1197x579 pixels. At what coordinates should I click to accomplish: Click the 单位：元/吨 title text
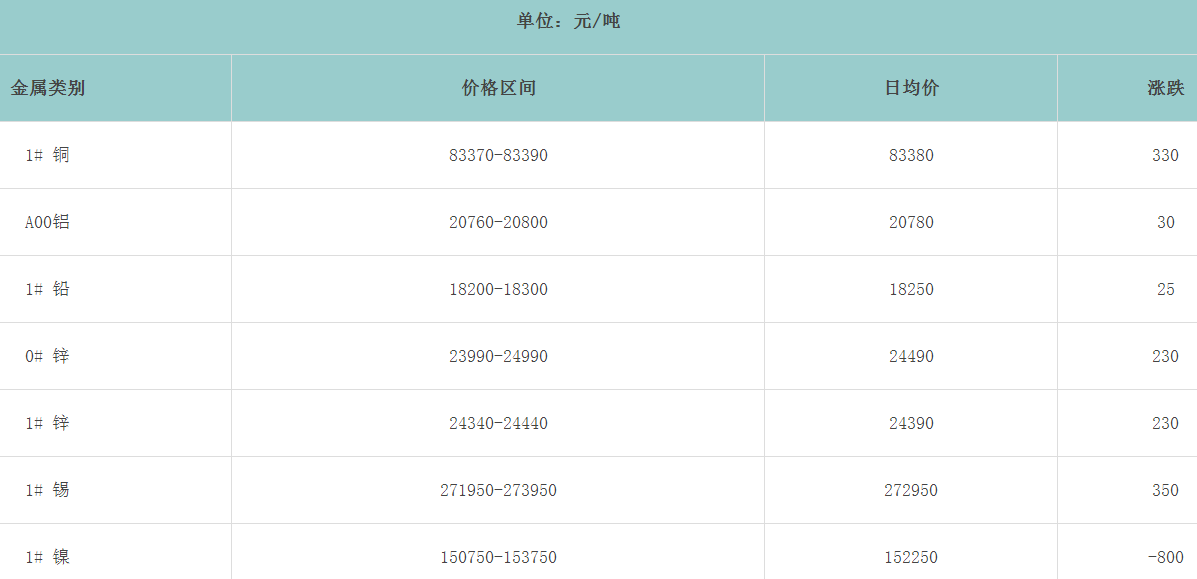[568, 21]
